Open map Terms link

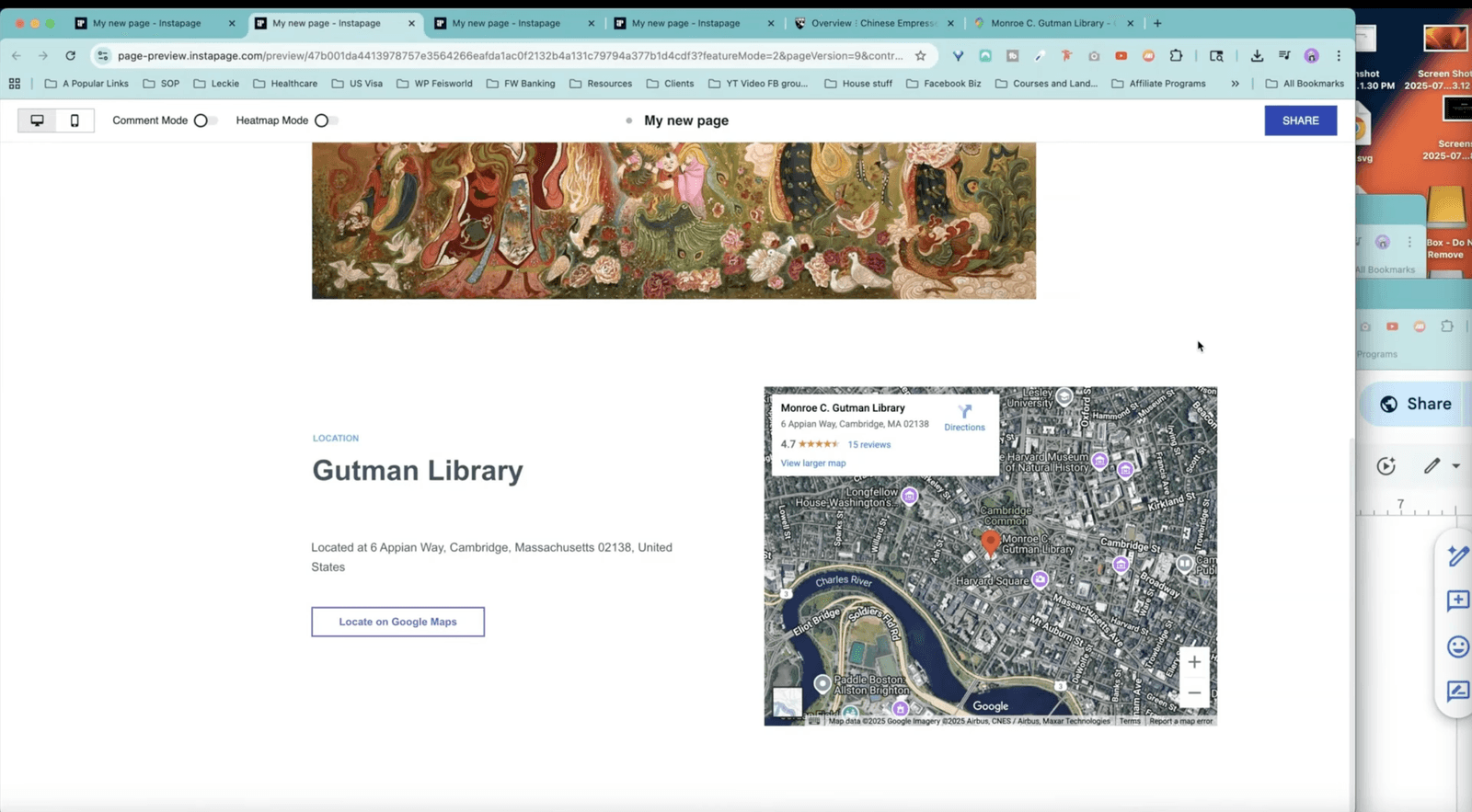(x=1130, y=721)
